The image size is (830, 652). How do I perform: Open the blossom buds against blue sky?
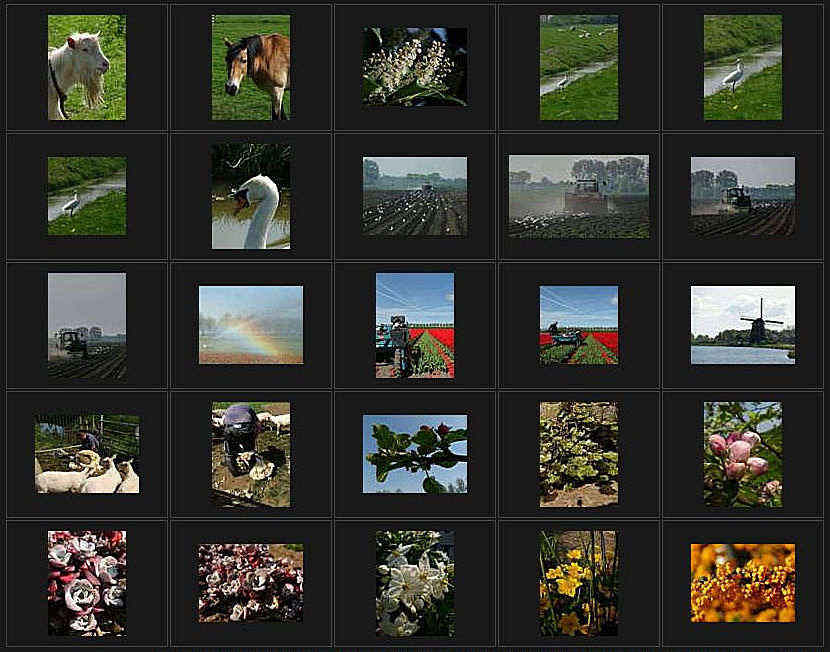415,454
